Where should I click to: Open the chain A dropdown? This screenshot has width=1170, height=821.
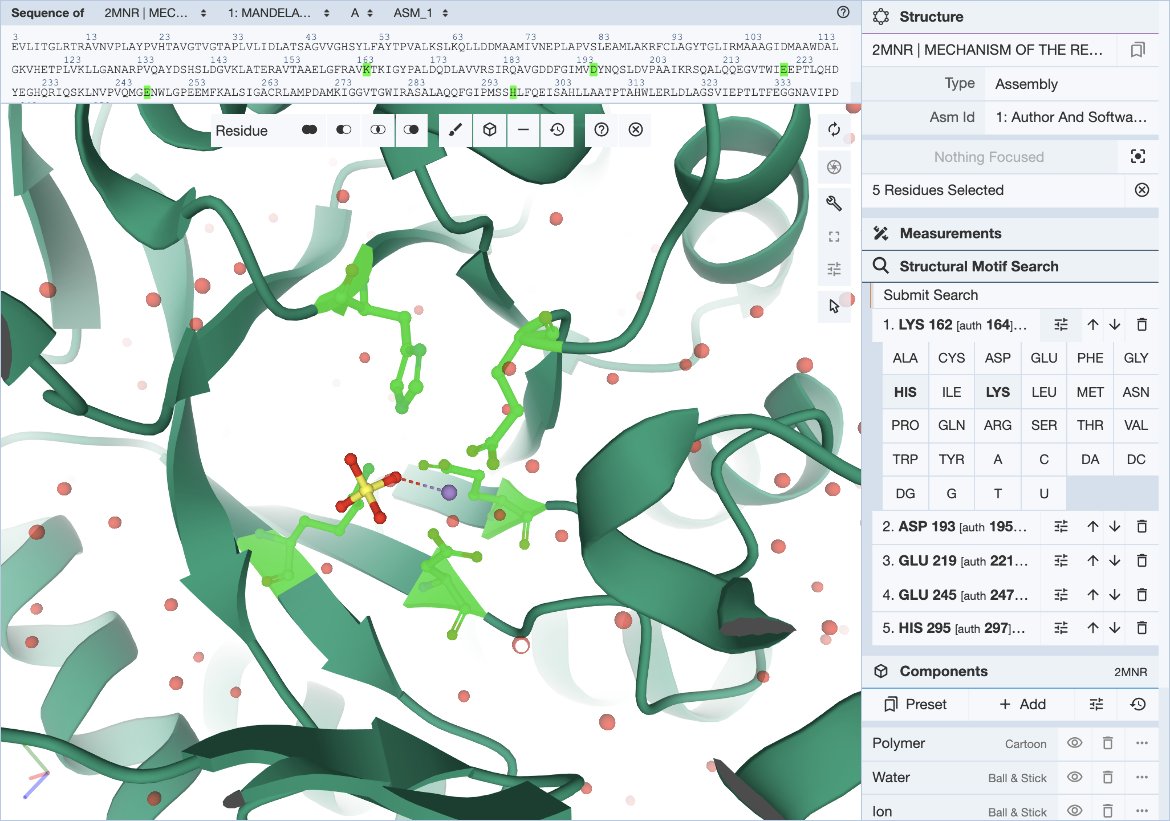pyautogui.click(x=362, y=13)
